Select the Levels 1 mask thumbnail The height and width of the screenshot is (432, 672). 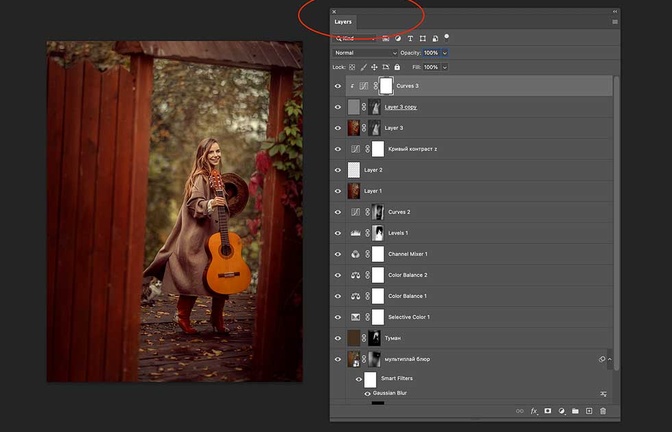[x=378, y=233]
